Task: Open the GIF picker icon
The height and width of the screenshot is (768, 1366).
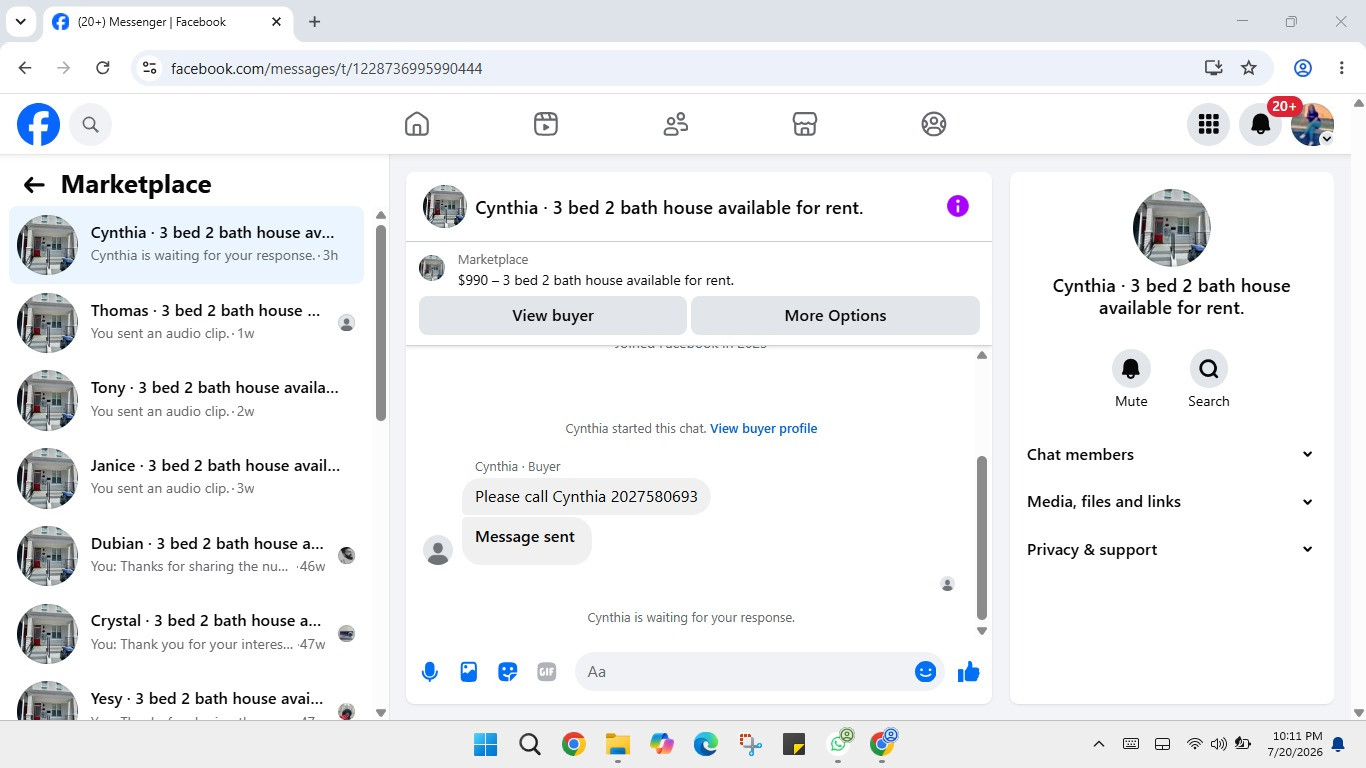Action: coord(547,672)
